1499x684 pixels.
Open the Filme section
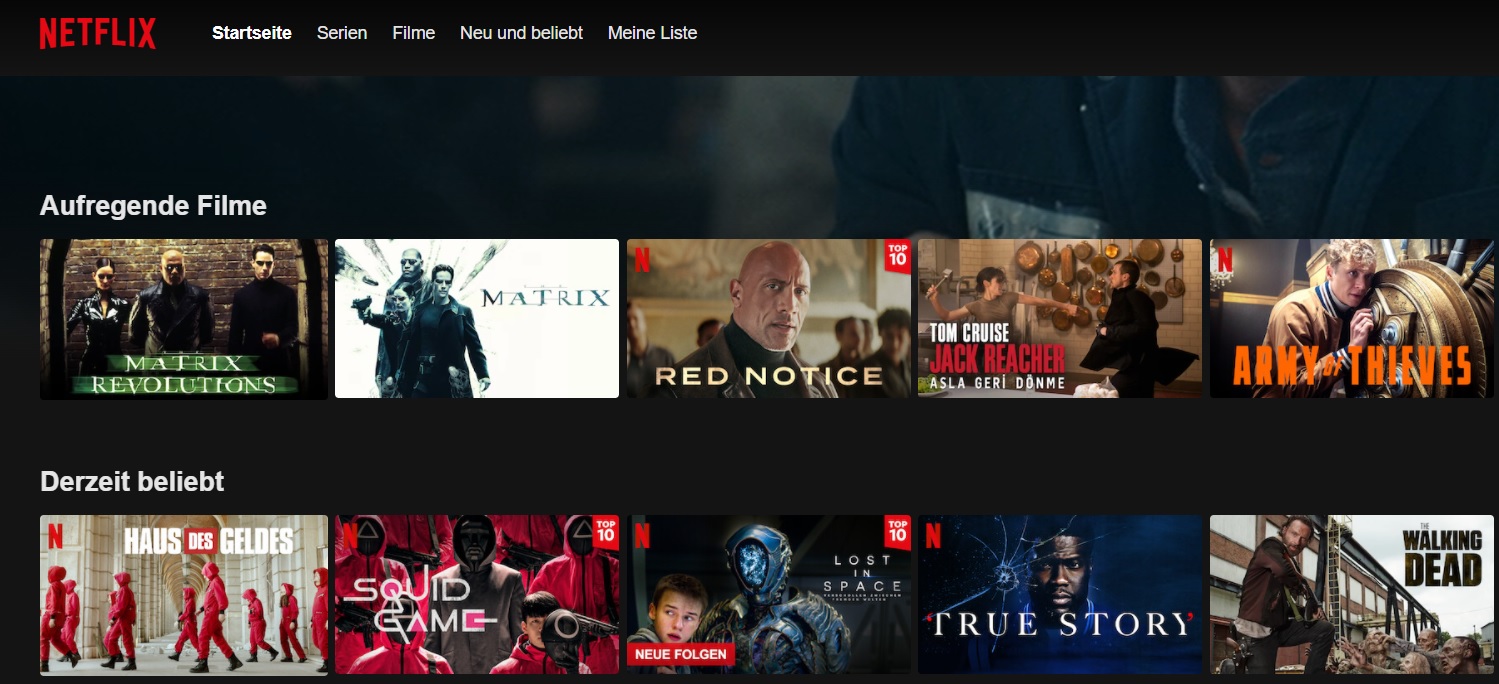[x=414, y=33]
